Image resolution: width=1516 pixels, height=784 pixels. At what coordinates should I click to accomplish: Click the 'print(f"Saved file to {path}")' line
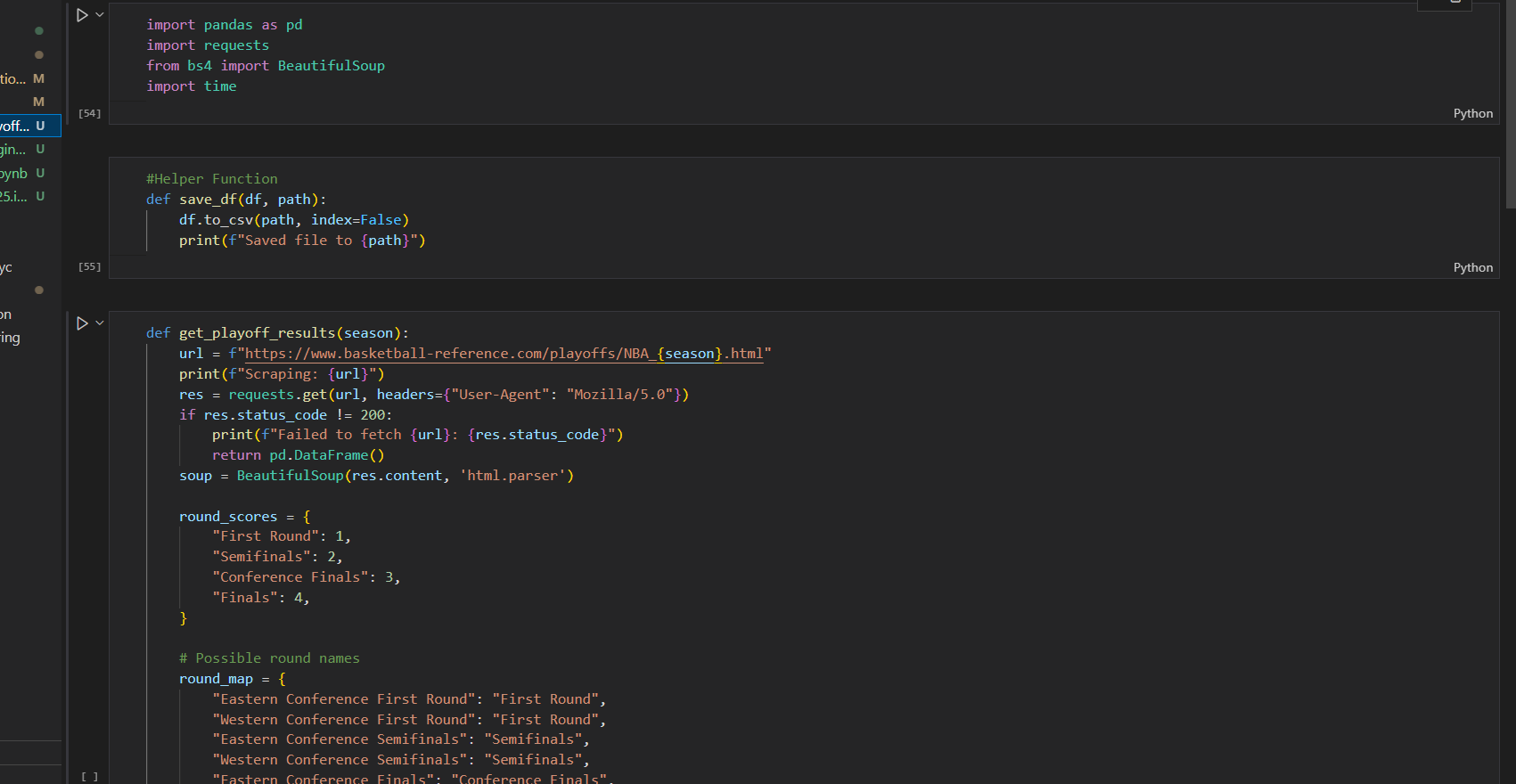coord(302,241)
